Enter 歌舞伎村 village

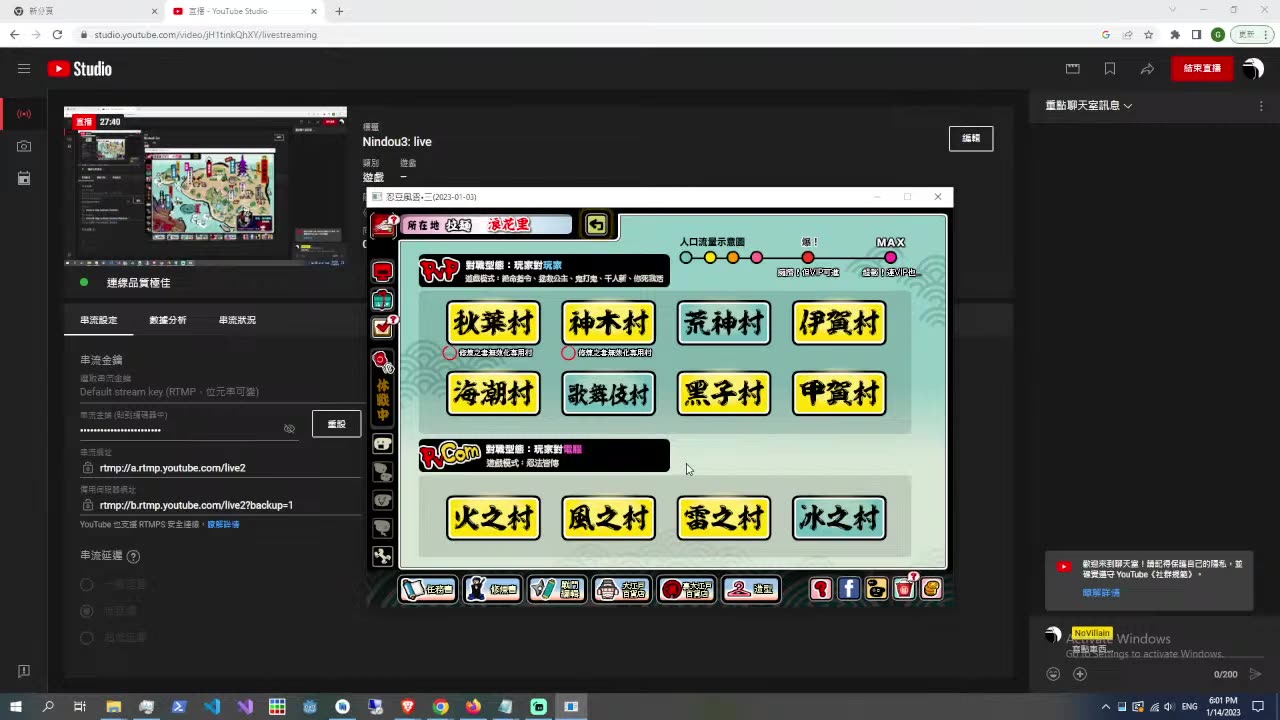click(608, 393)
